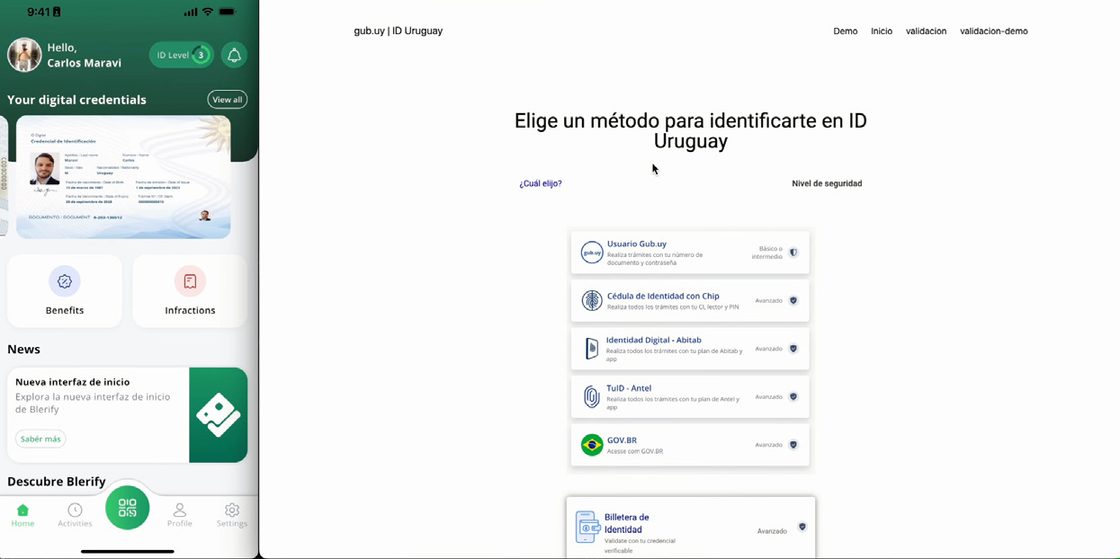Open the Demo menu item

845,31
